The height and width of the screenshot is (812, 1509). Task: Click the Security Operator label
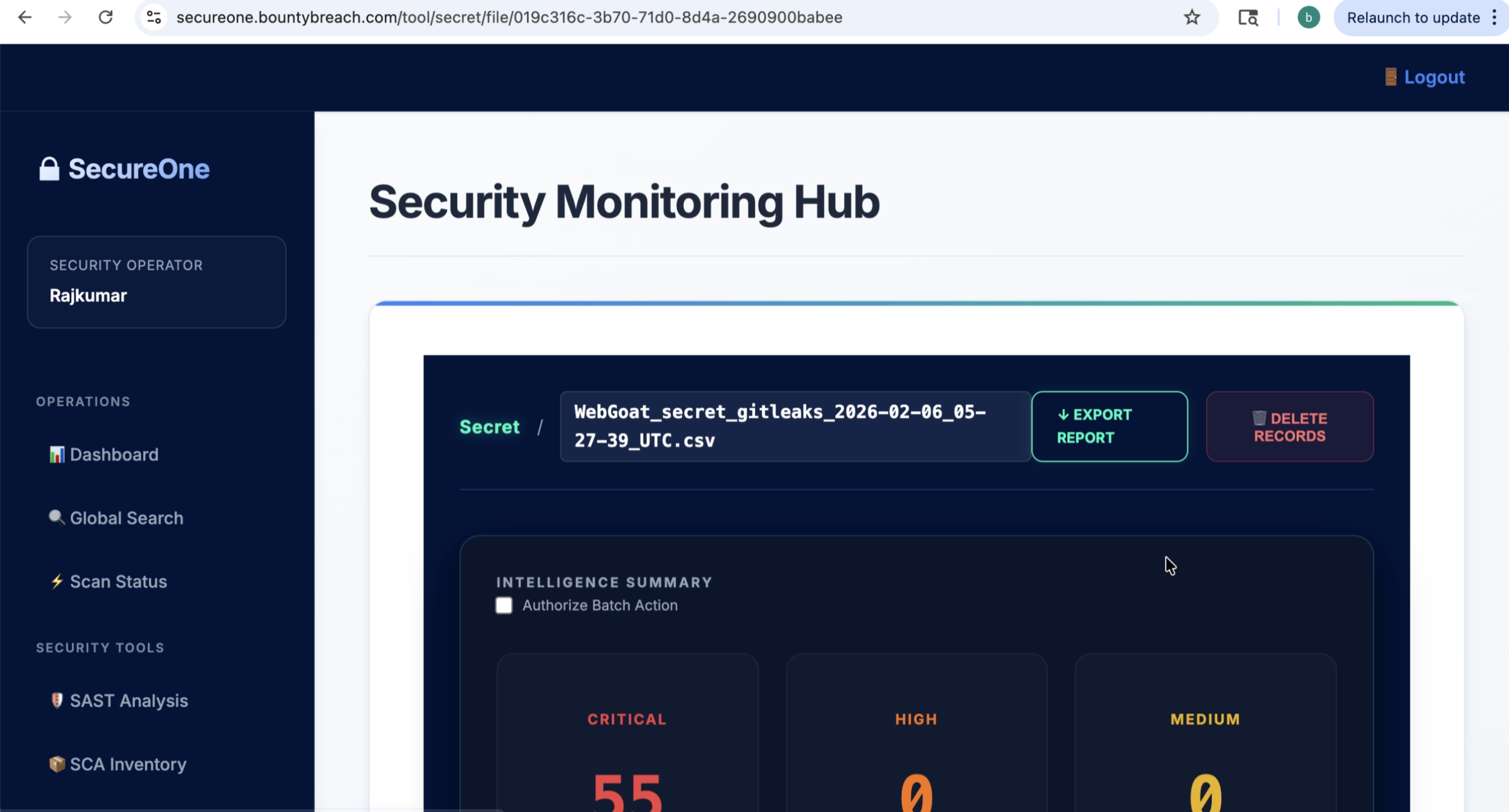click(x=126, y=265)
